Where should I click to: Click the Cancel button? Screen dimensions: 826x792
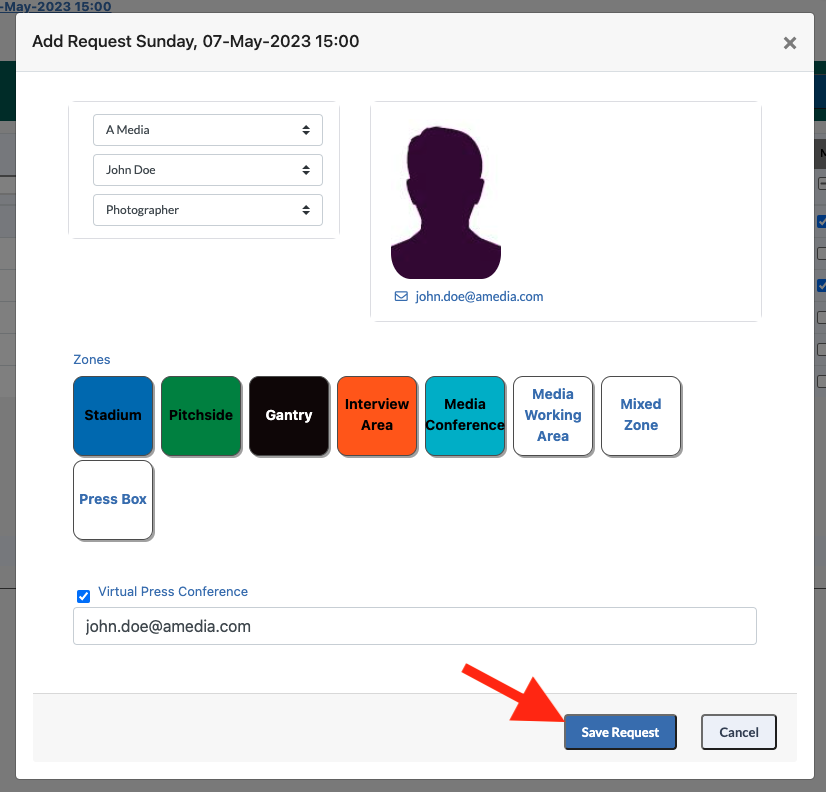tap(739, 732)
